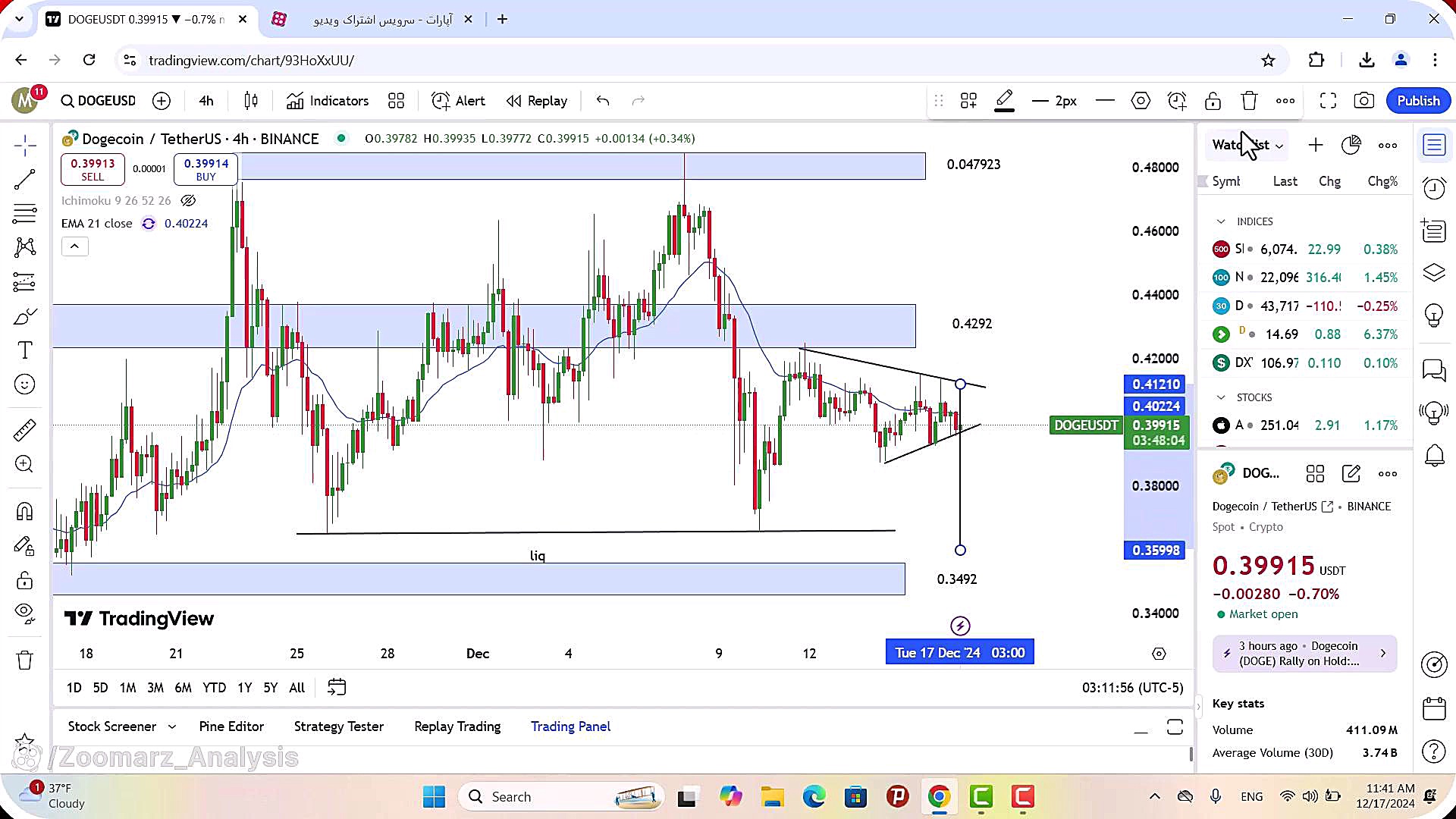Select the trend line drawing tool

pos(24,180)
